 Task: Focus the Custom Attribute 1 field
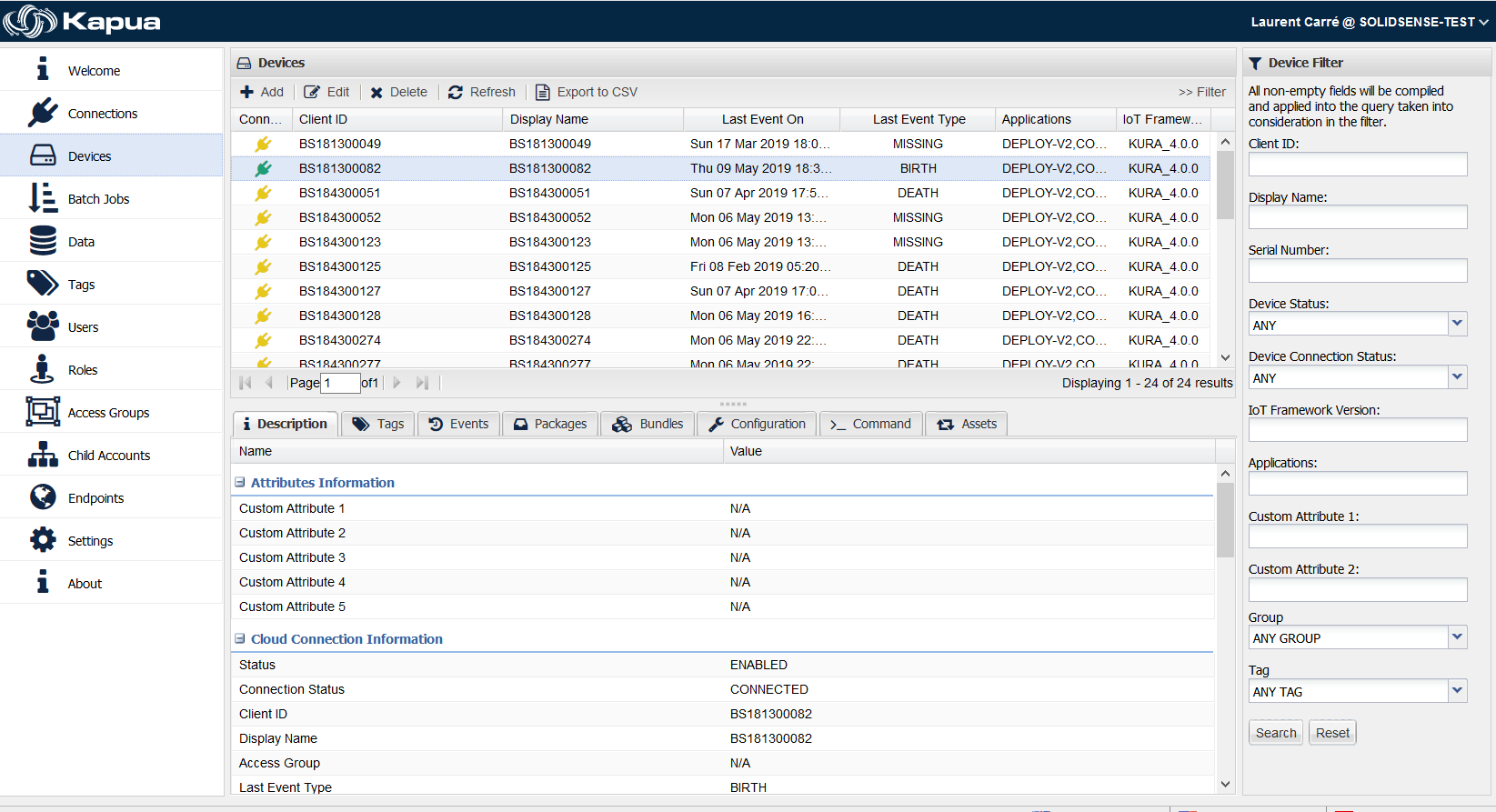[1358, 536]
